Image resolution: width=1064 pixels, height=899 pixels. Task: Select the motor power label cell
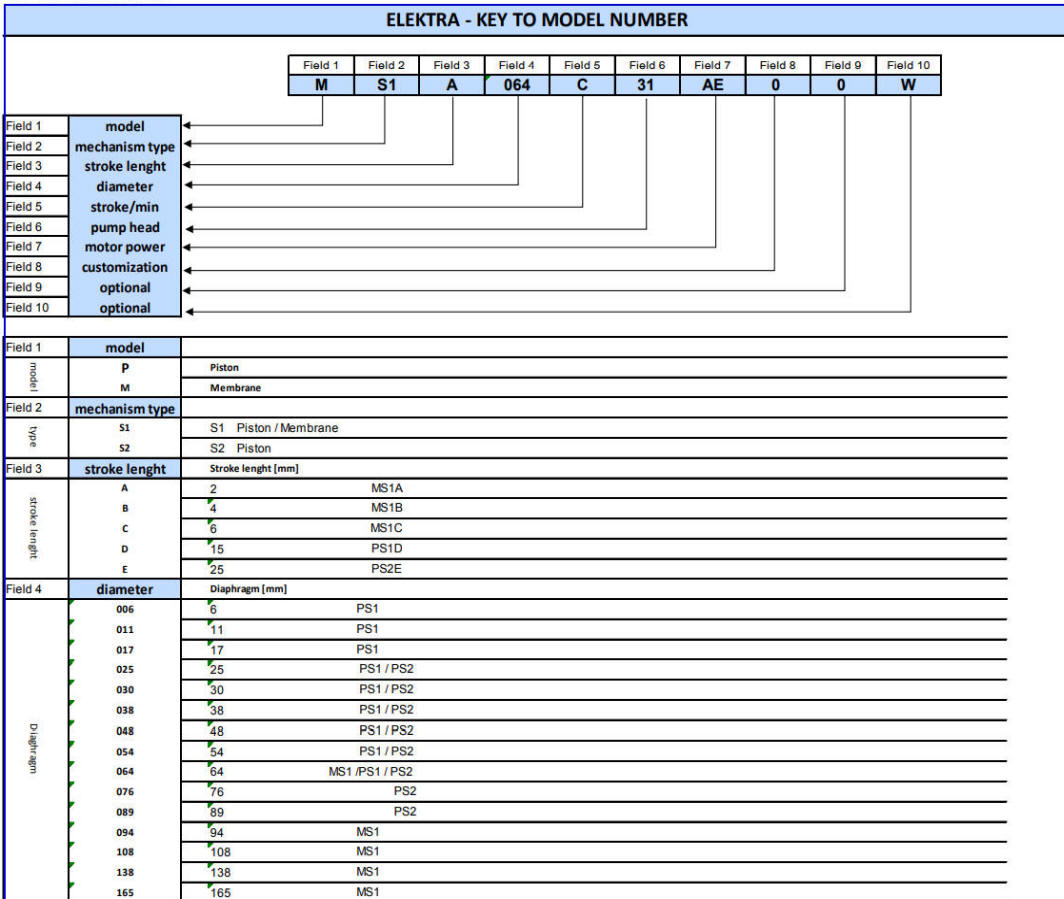125,247
